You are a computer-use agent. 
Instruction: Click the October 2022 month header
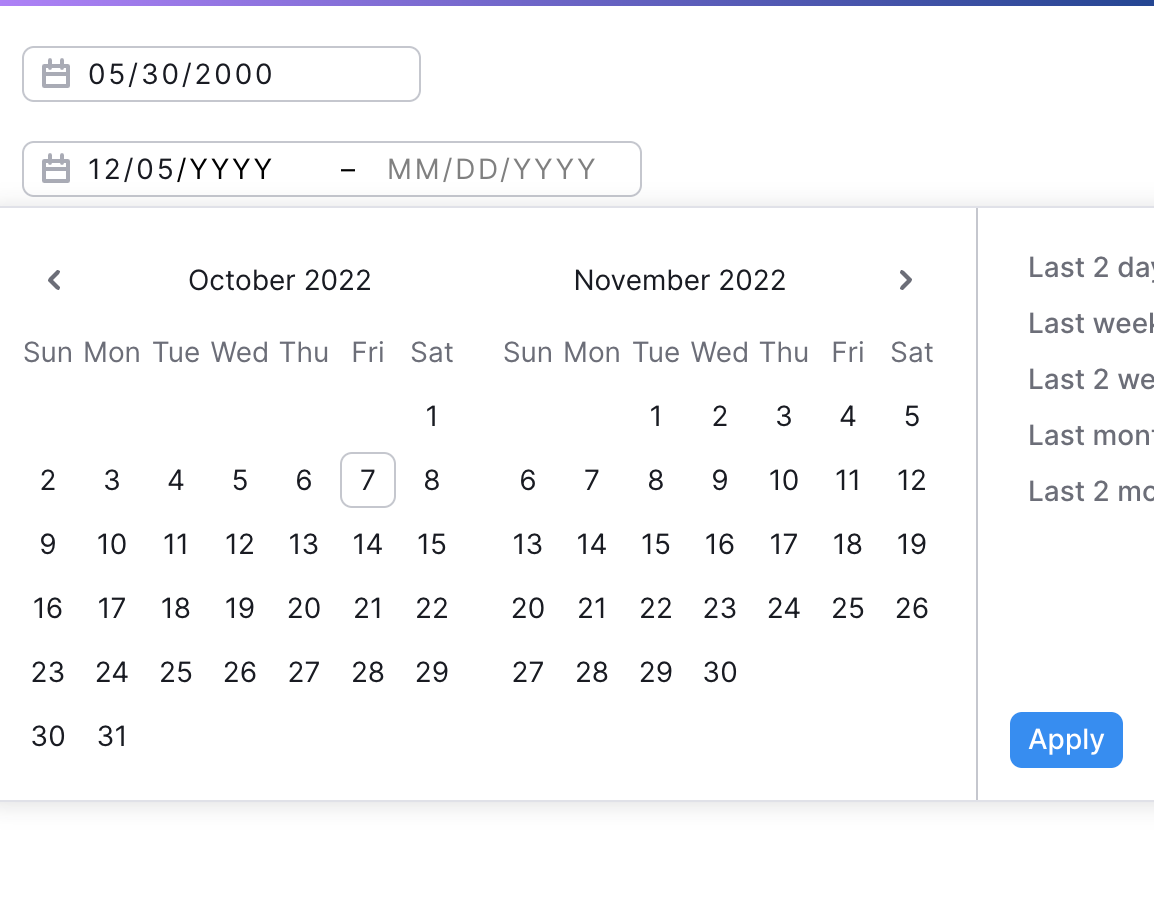pyautogui.click(x=279, y=280)
